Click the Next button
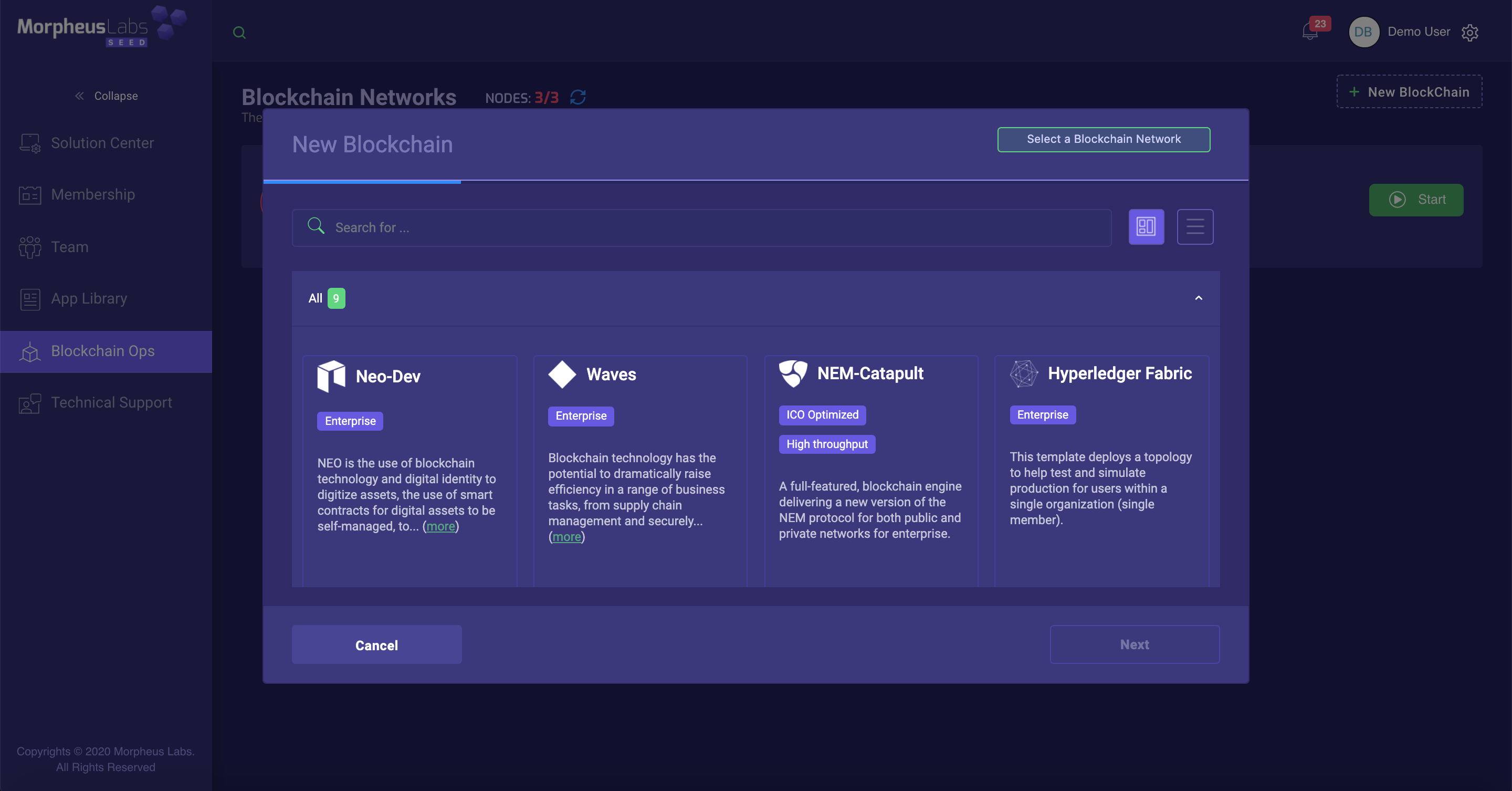1512x791 pixels. (x=1134, y=644)
